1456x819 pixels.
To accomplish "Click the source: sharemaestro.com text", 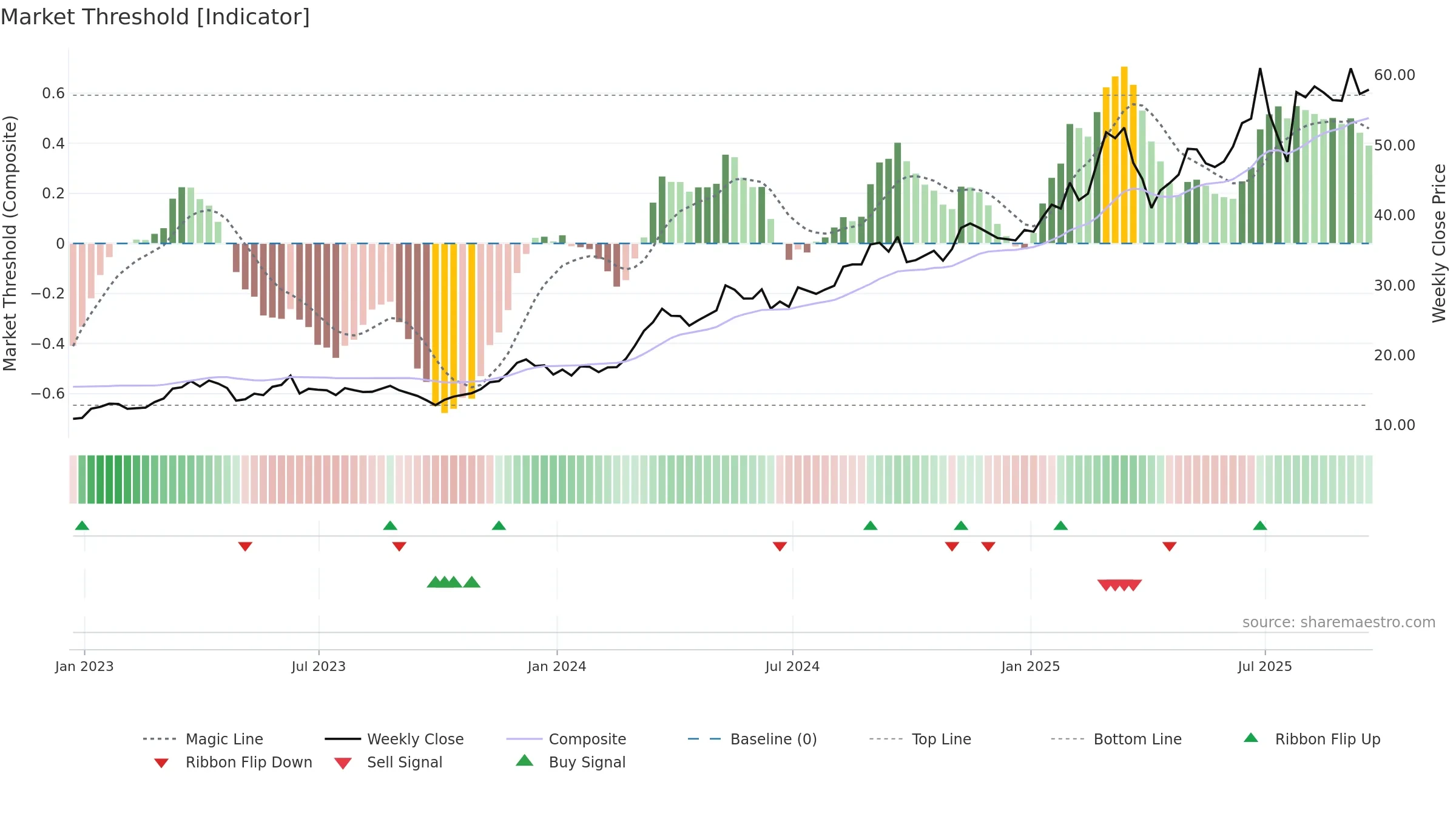I will point(1339,622).
